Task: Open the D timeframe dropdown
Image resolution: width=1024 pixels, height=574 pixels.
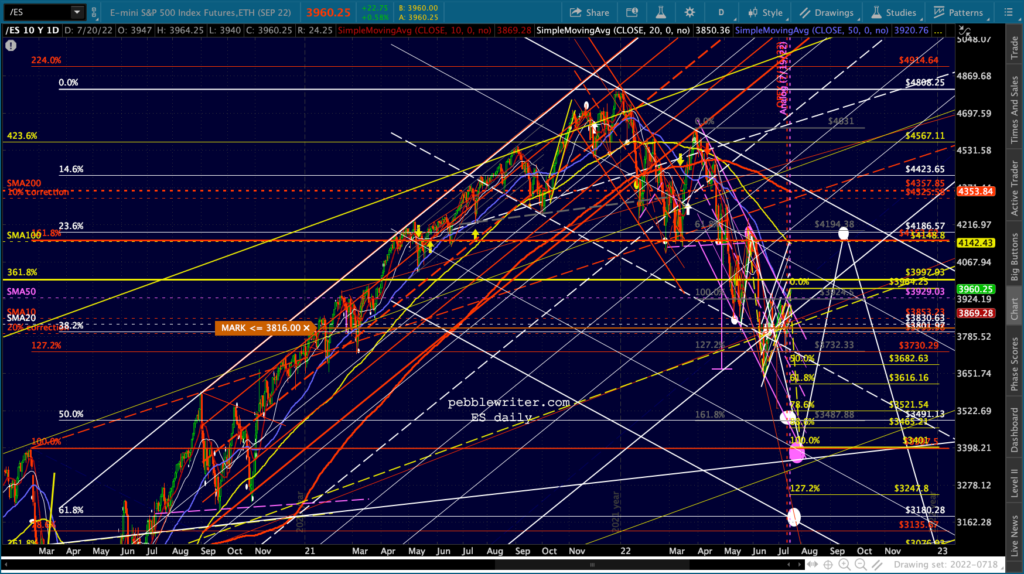Action: tap(721, 12)
